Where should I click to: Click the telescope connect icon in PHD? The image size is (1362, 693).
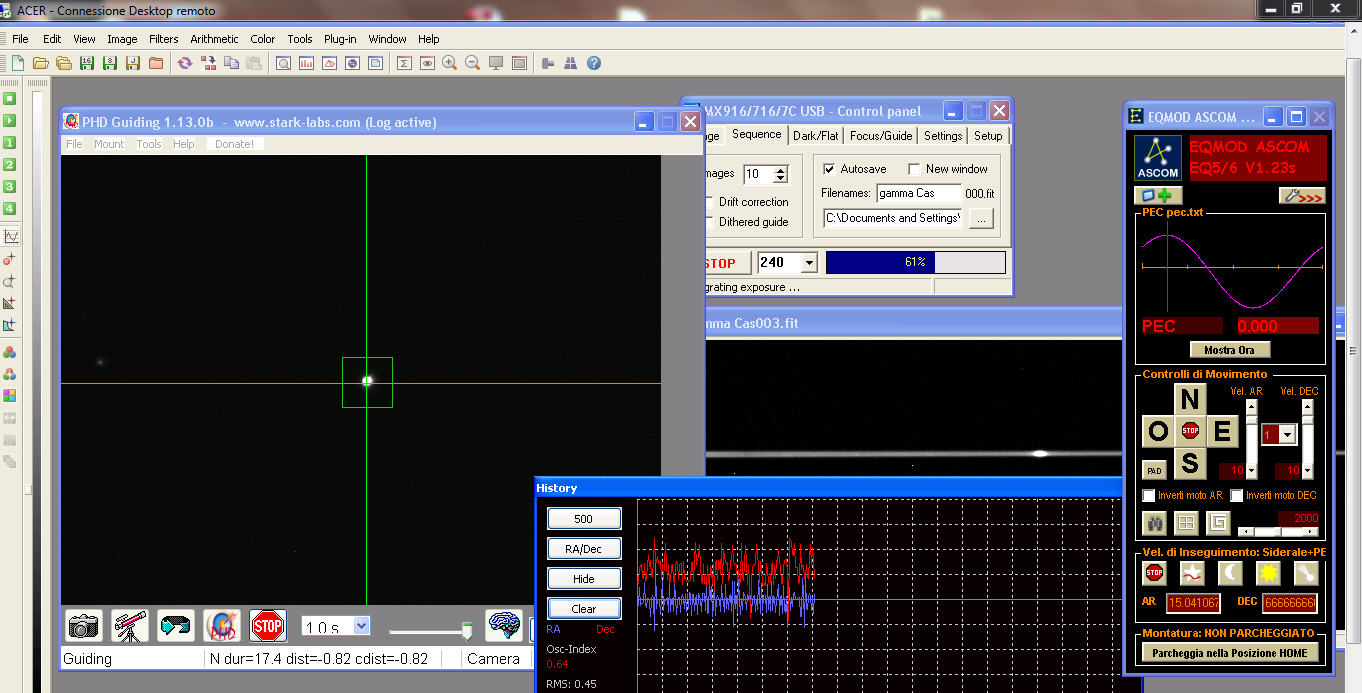pyautogui.click(x=130, y=626)
